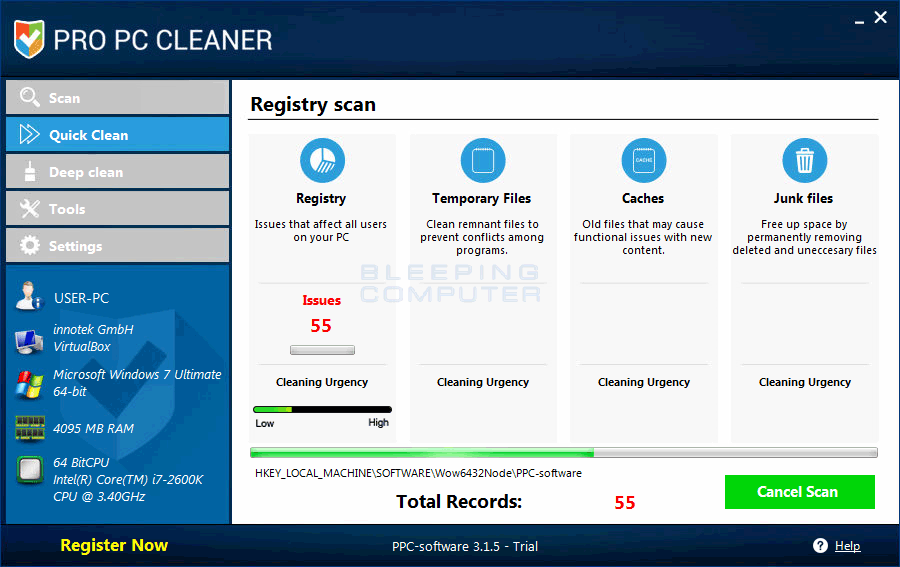Click the USER-PC user icon

[x=29, y=296]
